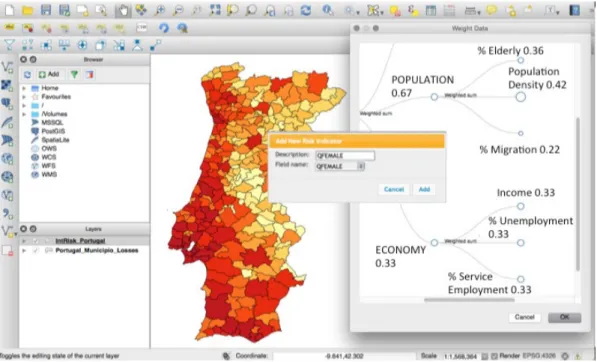Add vector layer from left sidebar

coord(7,68)
